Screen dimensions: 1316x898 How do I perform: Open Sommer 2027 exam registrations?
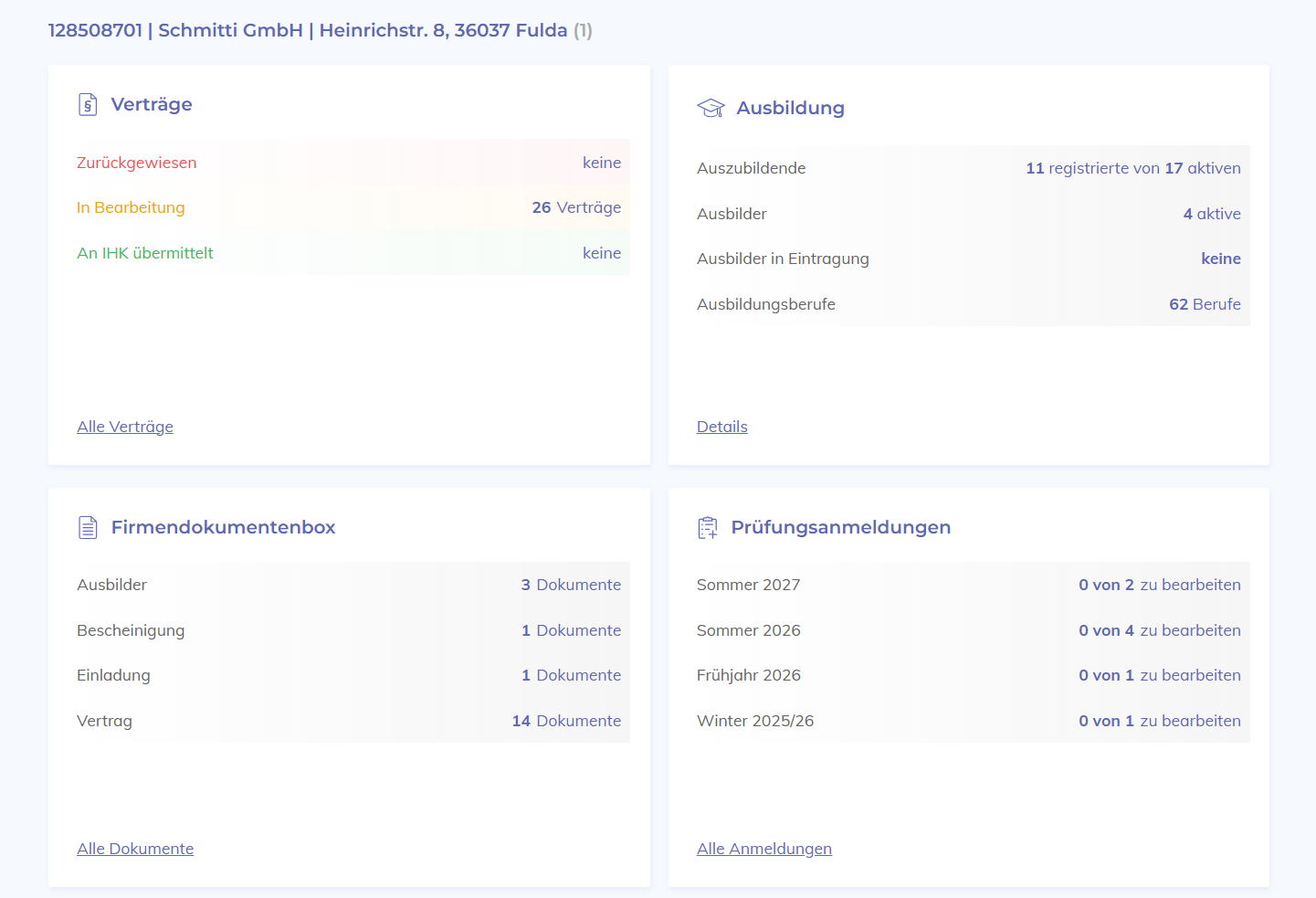969,585
